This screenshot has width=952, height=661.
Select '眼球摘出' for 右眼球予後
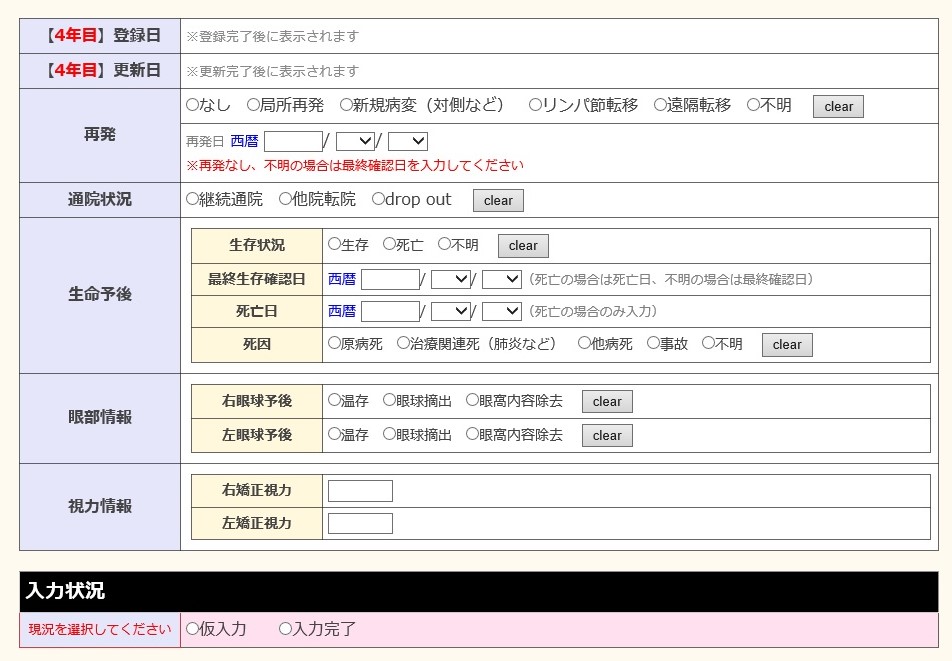tap(389, 400)
